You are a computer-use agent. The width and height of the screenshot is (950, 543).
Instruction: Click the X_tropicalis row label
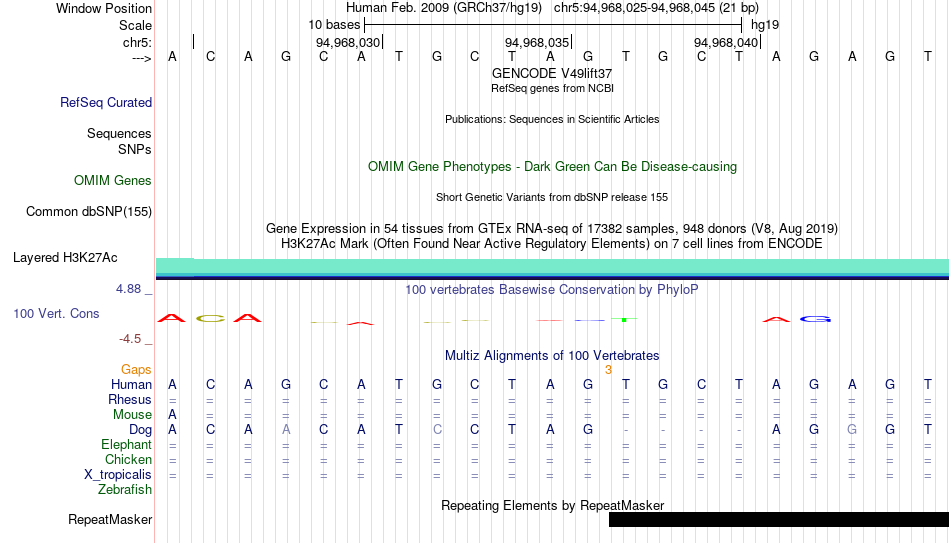(118, 475)
